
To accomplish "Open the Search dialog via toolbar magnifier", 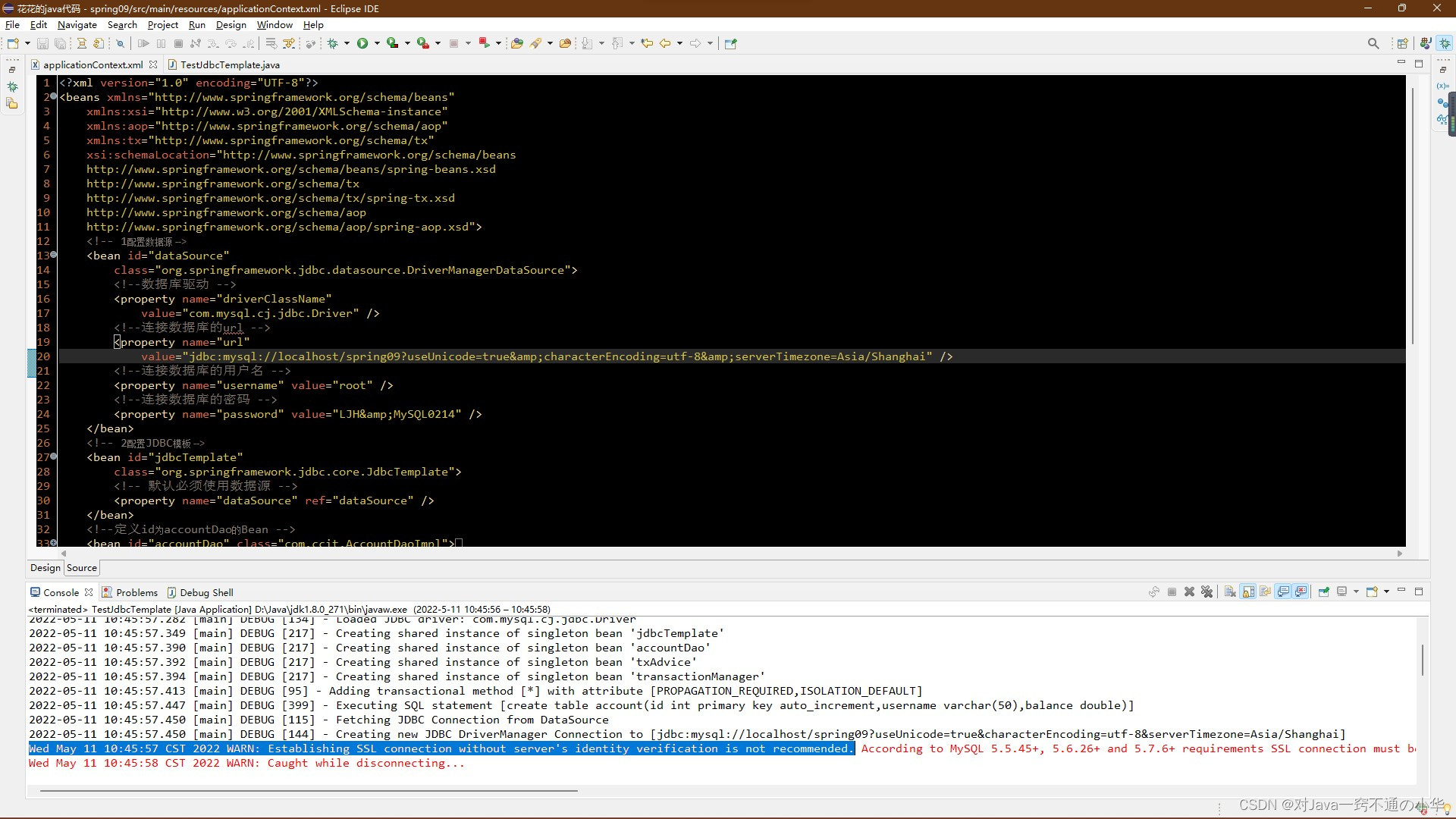I will point(1373,43).
